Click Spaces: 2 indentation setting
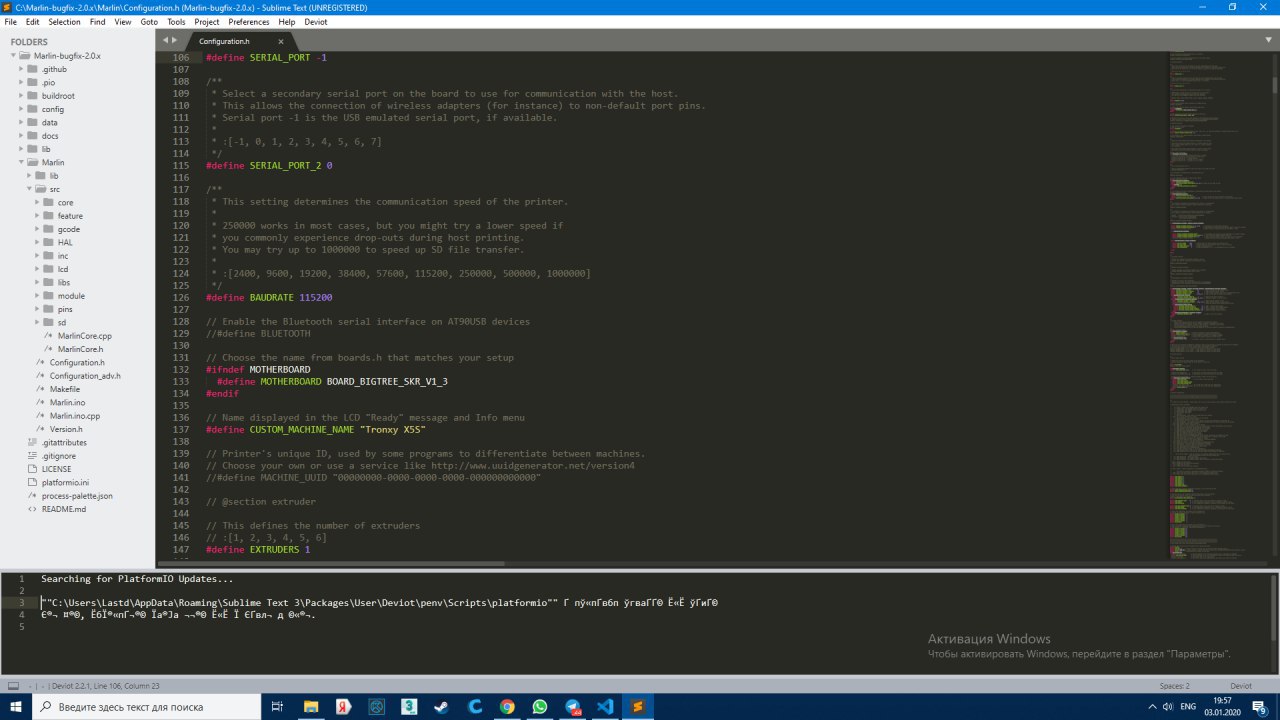 pos(1174,686)
